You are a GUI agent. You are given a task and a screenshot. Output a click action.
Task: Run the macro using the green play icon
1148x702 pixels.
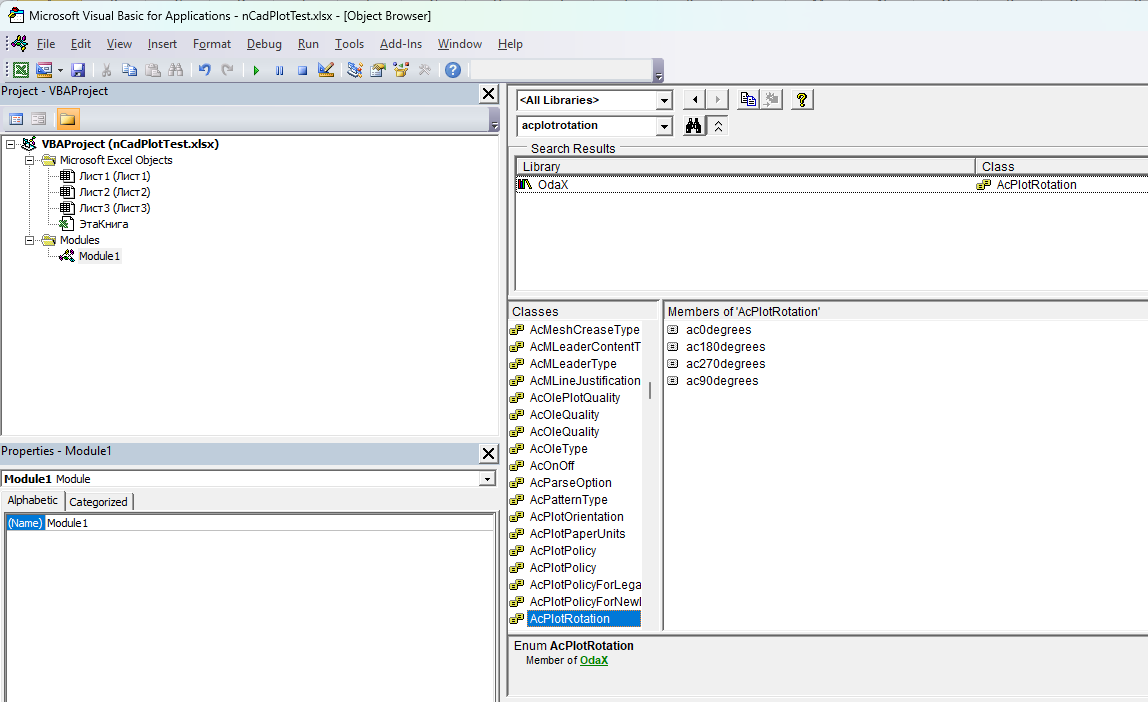256,70
